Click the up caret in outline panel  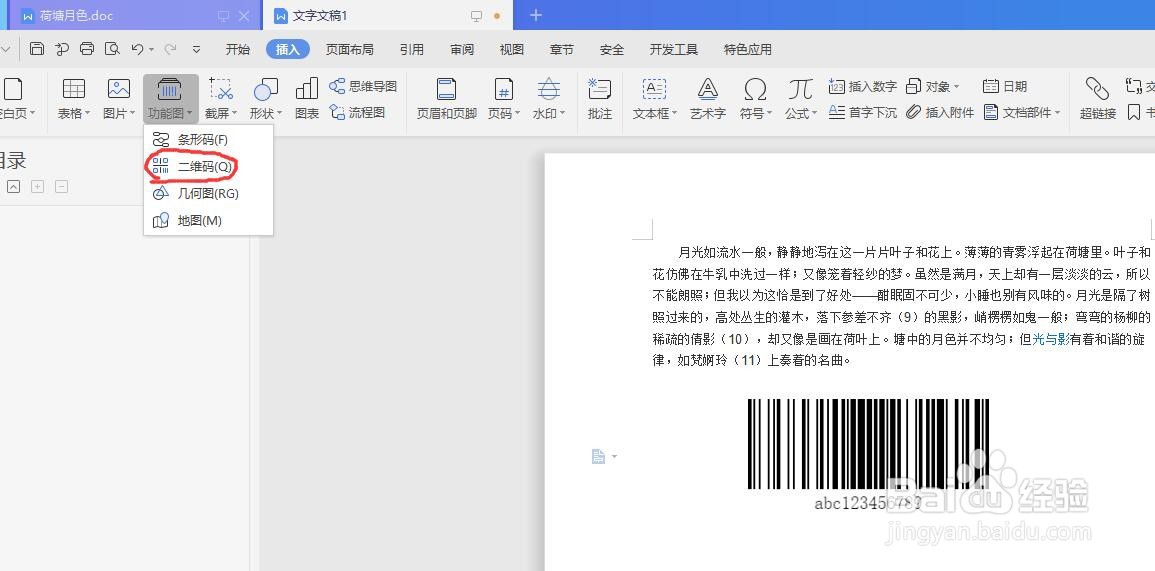pyautogui.click(x=13, y=186)
